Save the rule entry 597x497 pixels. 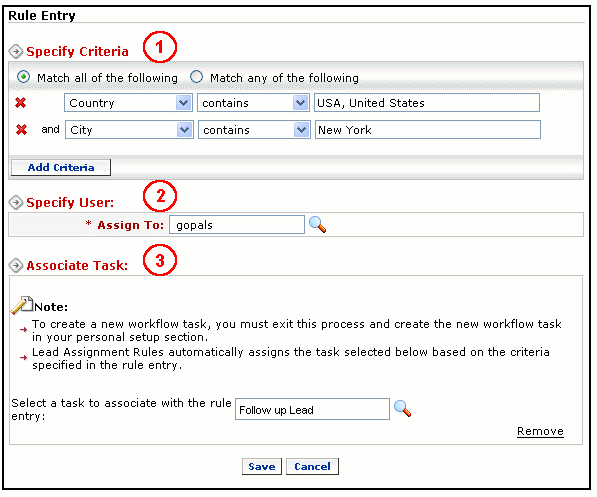(x=262, y=467)
